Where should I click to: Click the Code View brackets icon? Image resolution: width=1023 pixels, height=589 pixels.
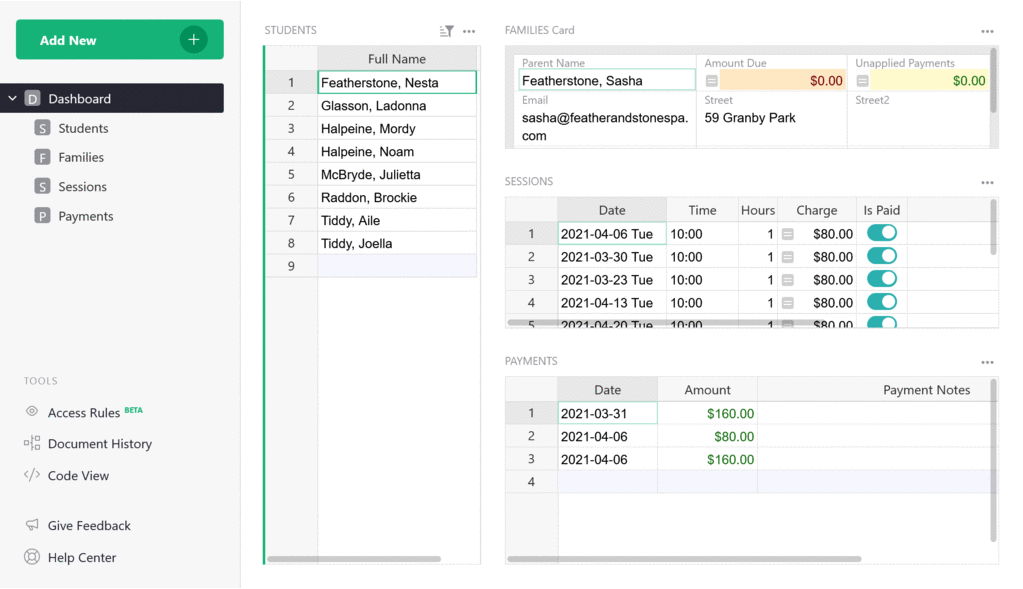tap(32, 476)
